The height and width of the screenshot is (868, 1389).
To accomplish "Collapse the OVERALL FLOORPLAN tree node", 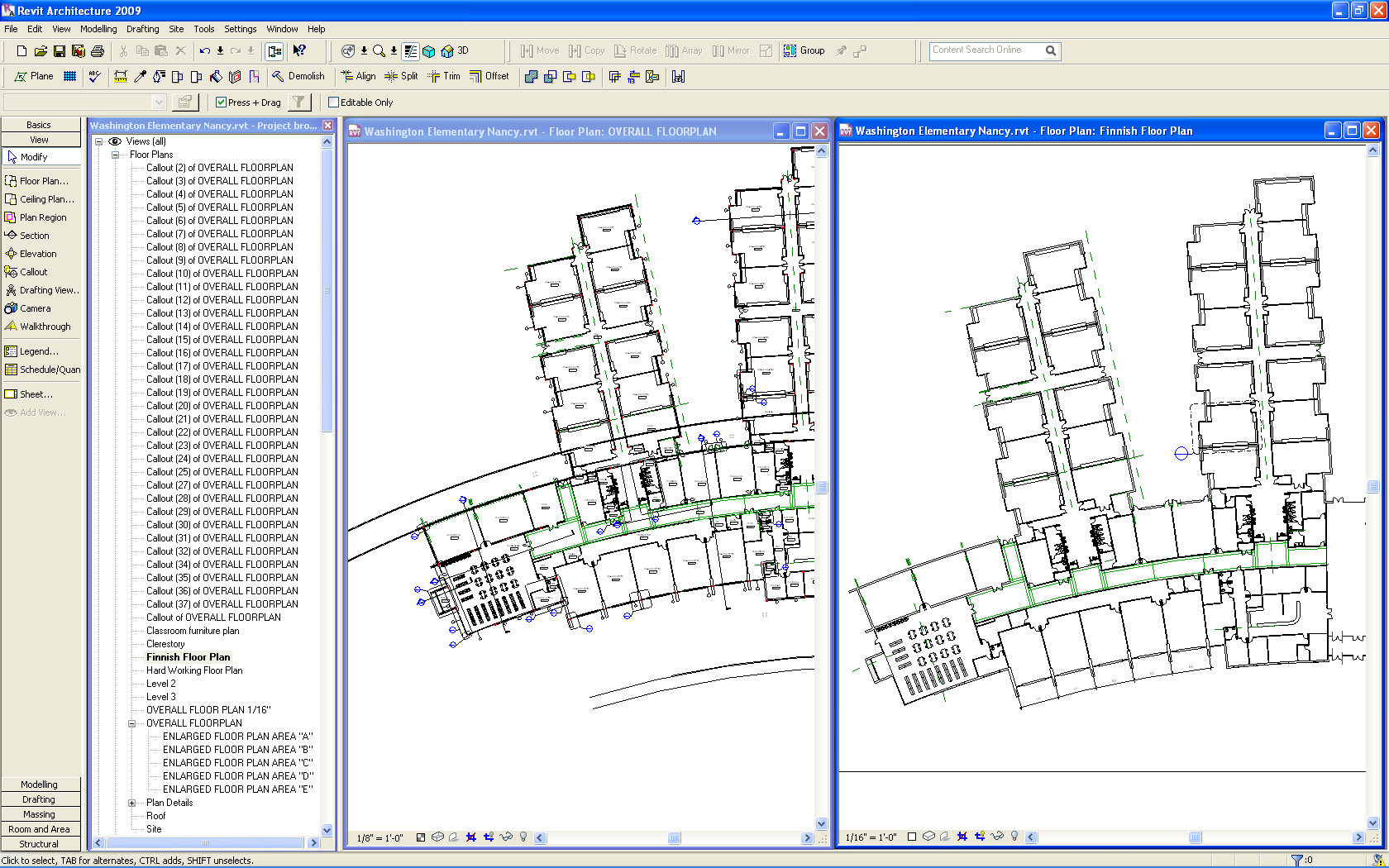I will point(131,723).
